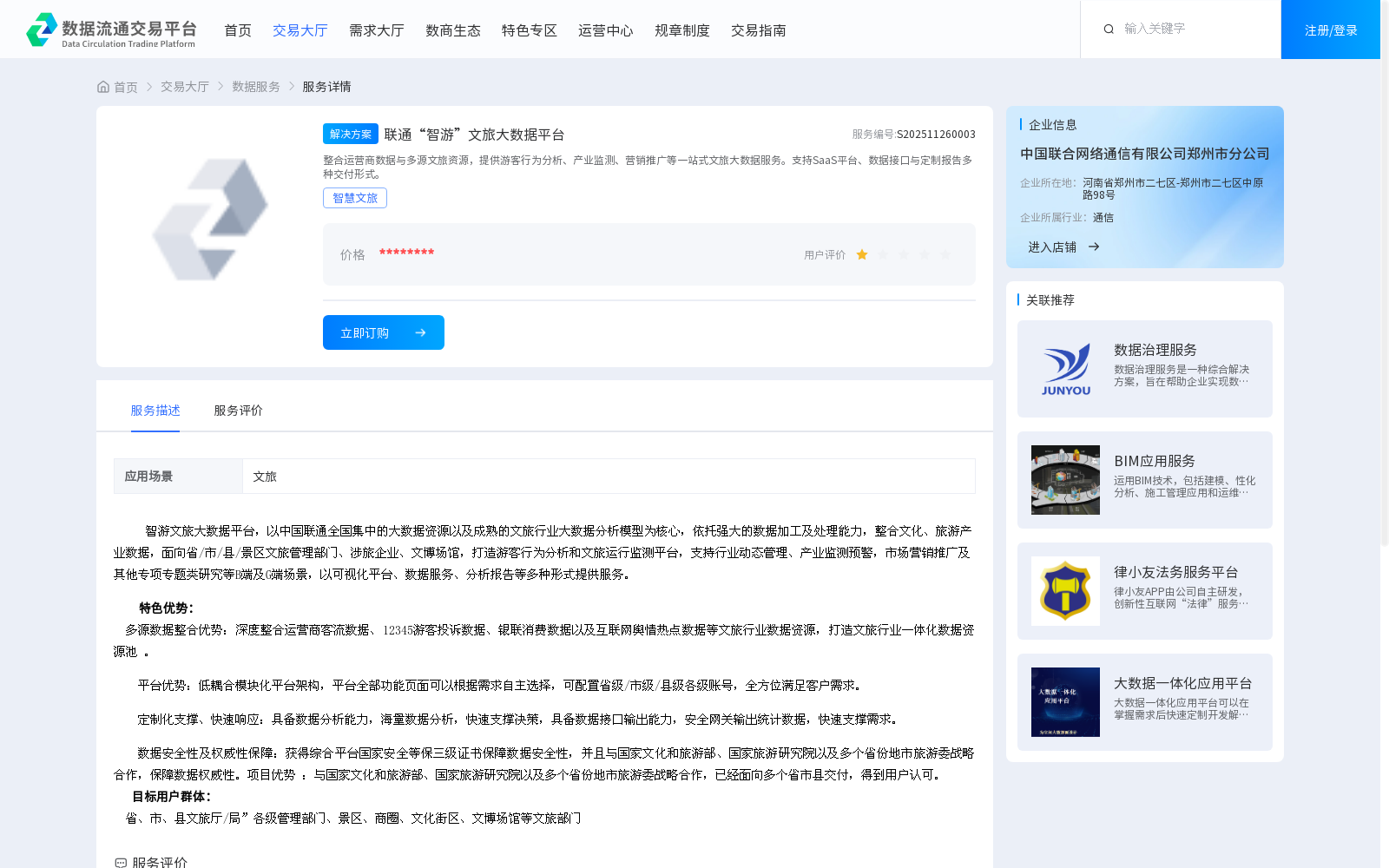Click the arrow next to 进入店铺
This screenshot has height=868, width=1389.
click(x=1094, y=247)
